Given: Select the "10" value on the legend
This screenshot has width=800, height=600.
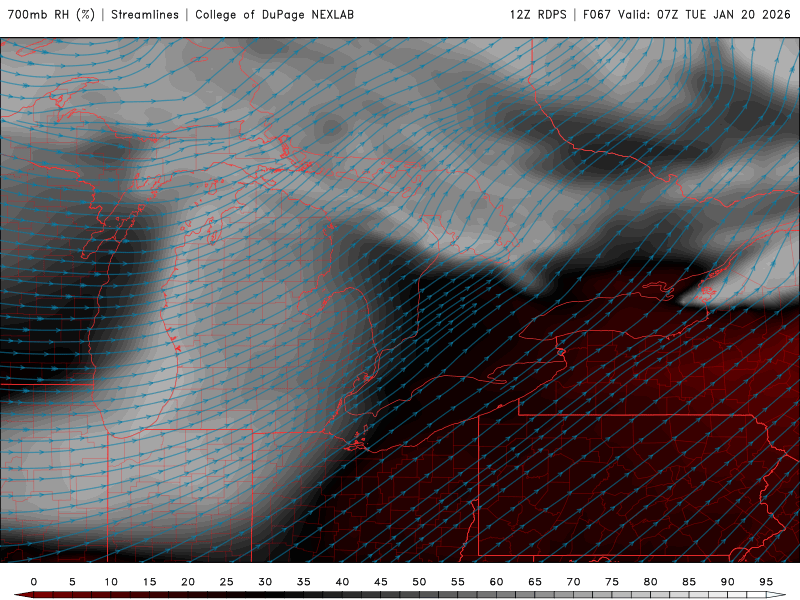Looking at the screenshot, I should coord(111,582).
